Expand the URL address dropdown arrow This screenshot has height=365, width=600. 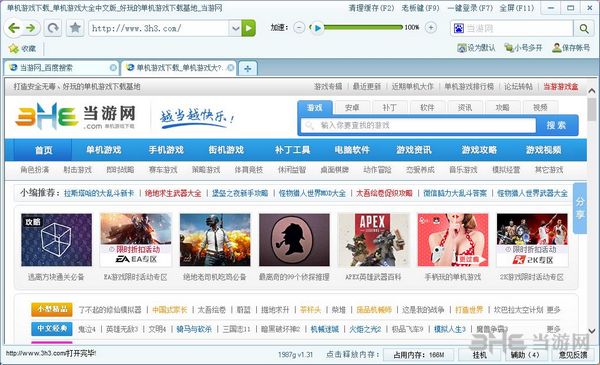point(235,28)
